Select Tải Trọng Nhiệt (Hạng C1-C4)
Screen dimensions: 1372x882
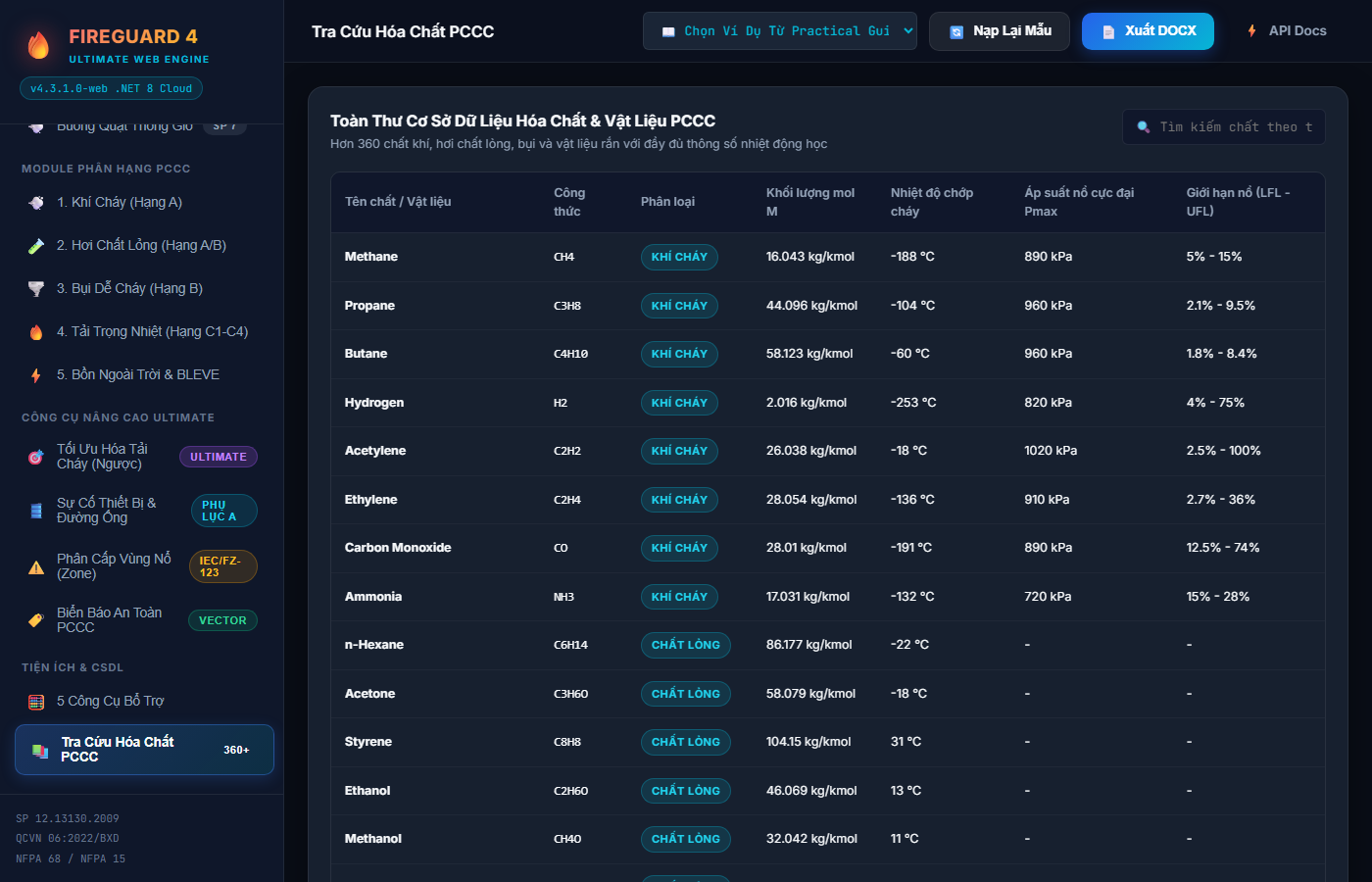(142, 332)
